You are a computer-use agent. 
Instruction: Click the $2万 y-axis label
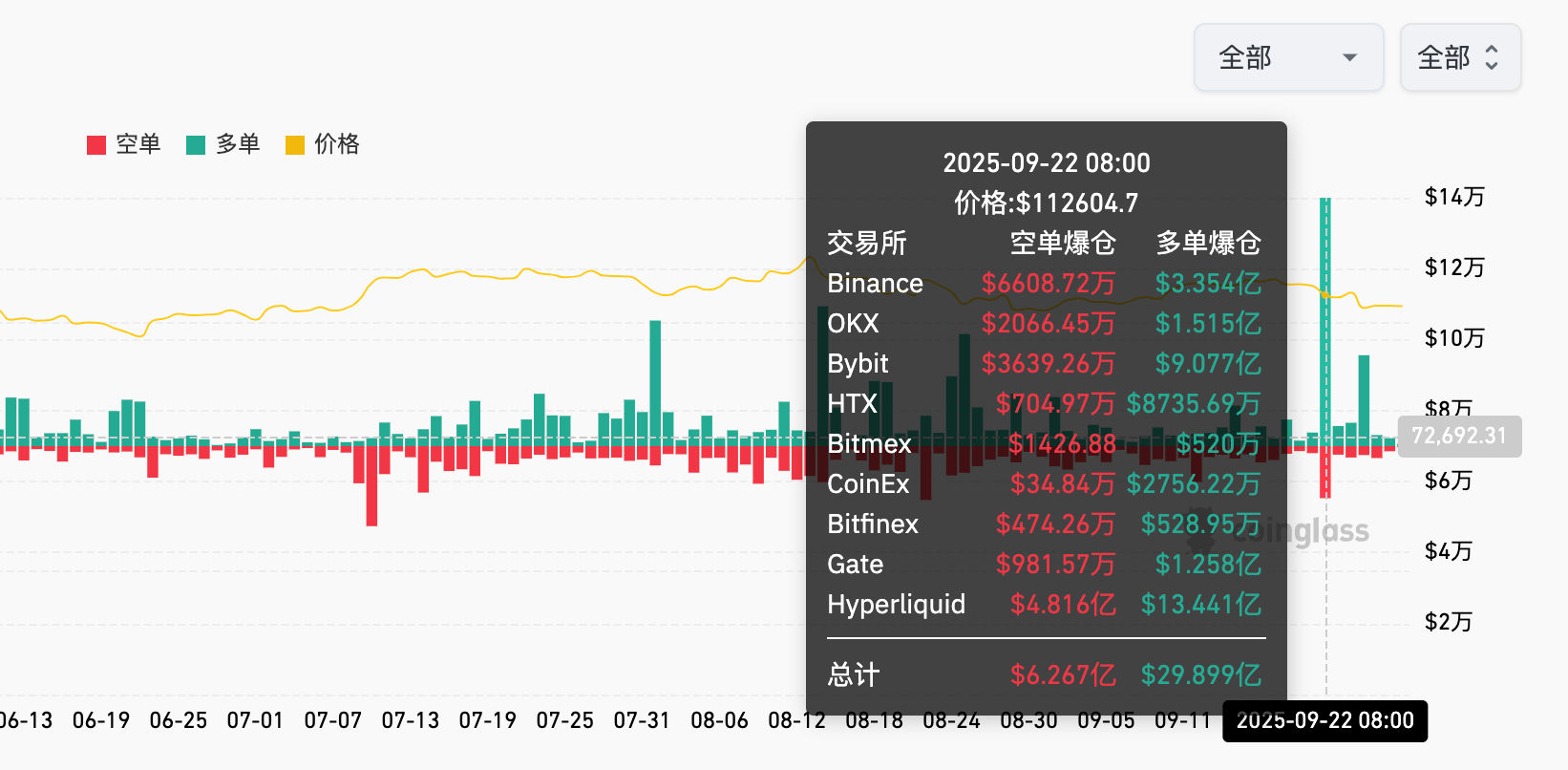click(1448, 622)
